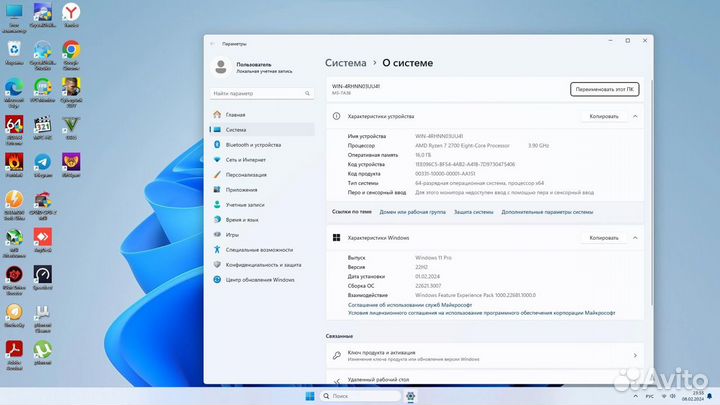Click 'Система' in the breadcrumb header
Image resolution: width=720 pixels, height=405 pixels.
tap(346, 63)
